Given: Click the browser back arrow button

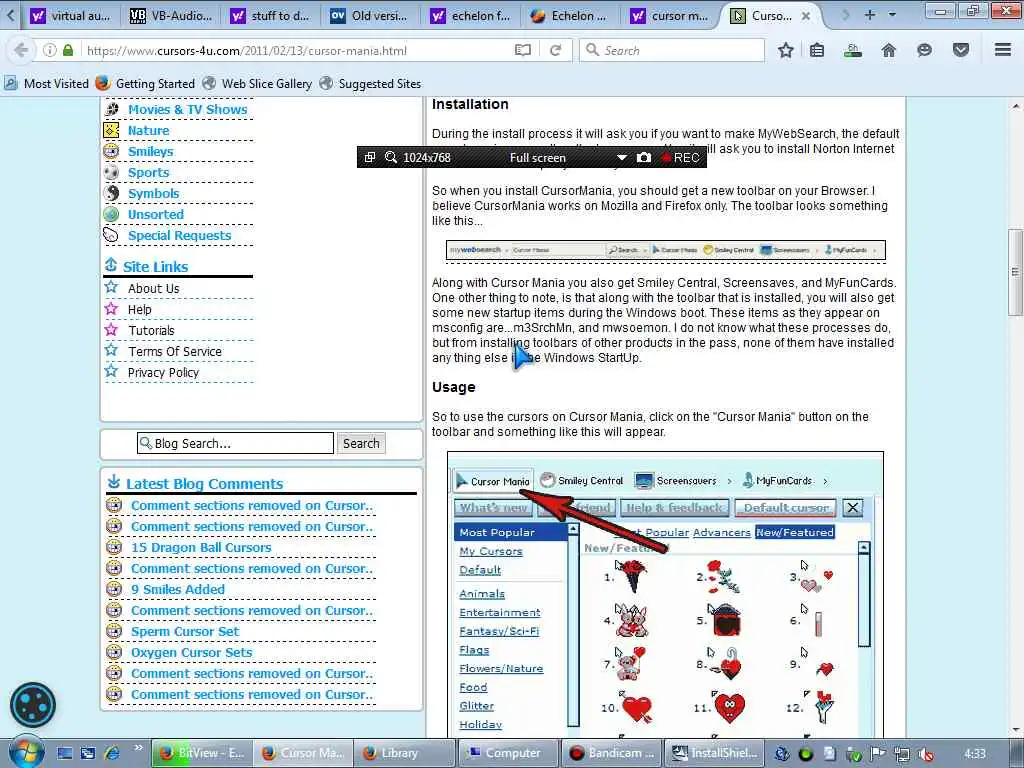Looking at the screenshot, I should [x=21, y=50].
